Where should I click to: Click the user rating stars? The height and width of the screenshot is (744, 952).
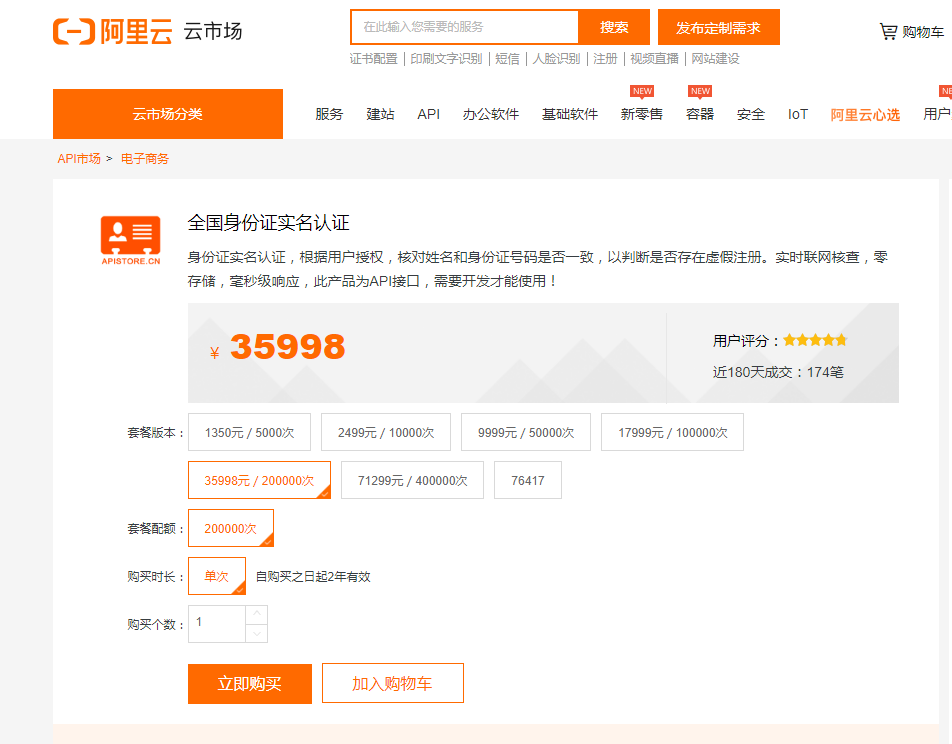(x=815, y=340)
